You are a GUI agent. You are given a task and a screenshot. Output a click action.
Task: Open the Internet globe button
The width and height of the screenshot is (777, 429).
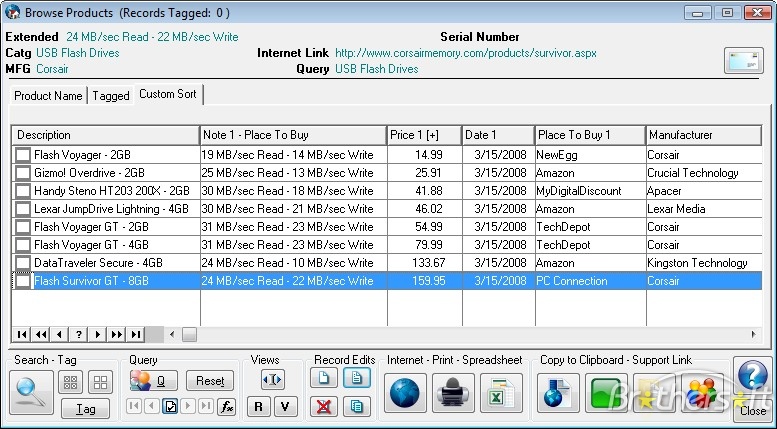[x=405, y=393]
